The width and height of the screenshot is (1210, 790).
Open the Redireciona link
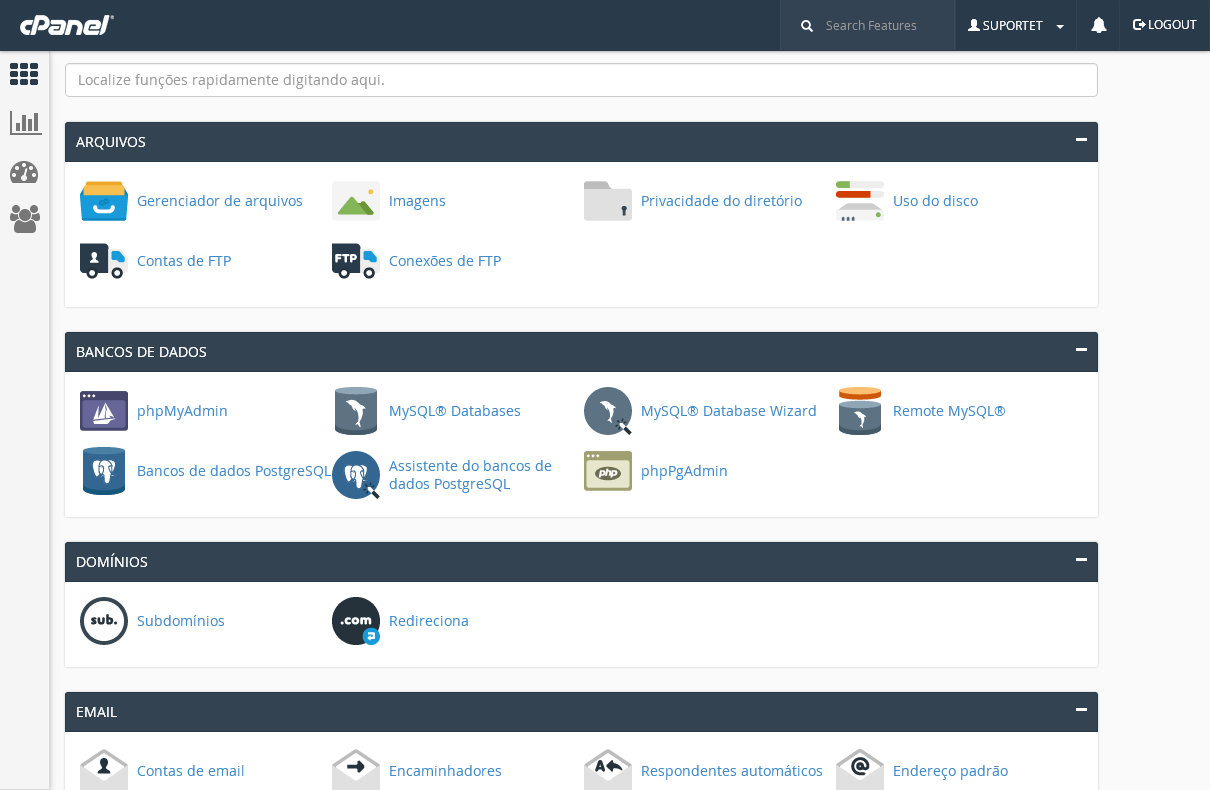(x=429, y=621)
